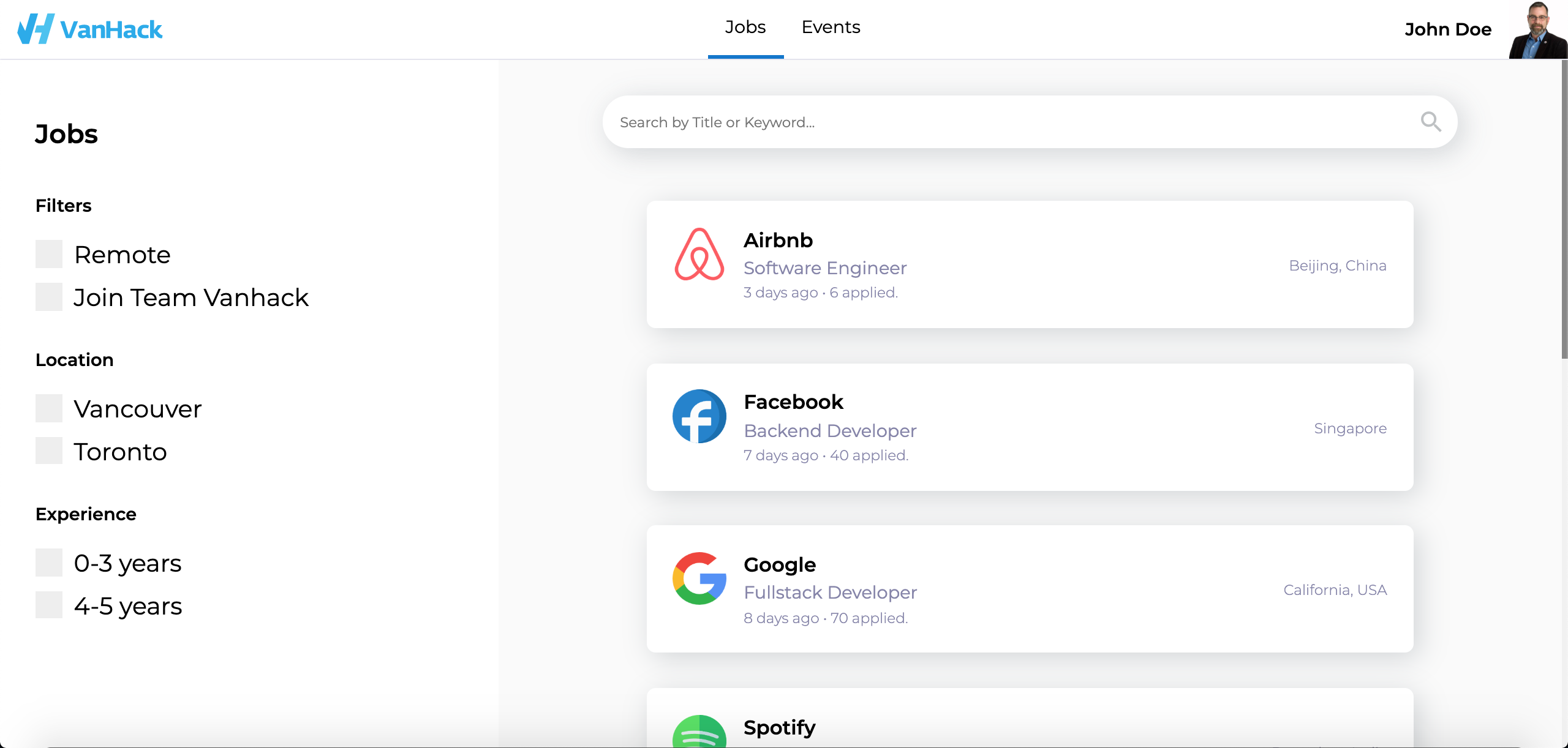The image size is (1568, 748).
Task: Open the Fullstack Developer job at Google
Action: (830, 593)
